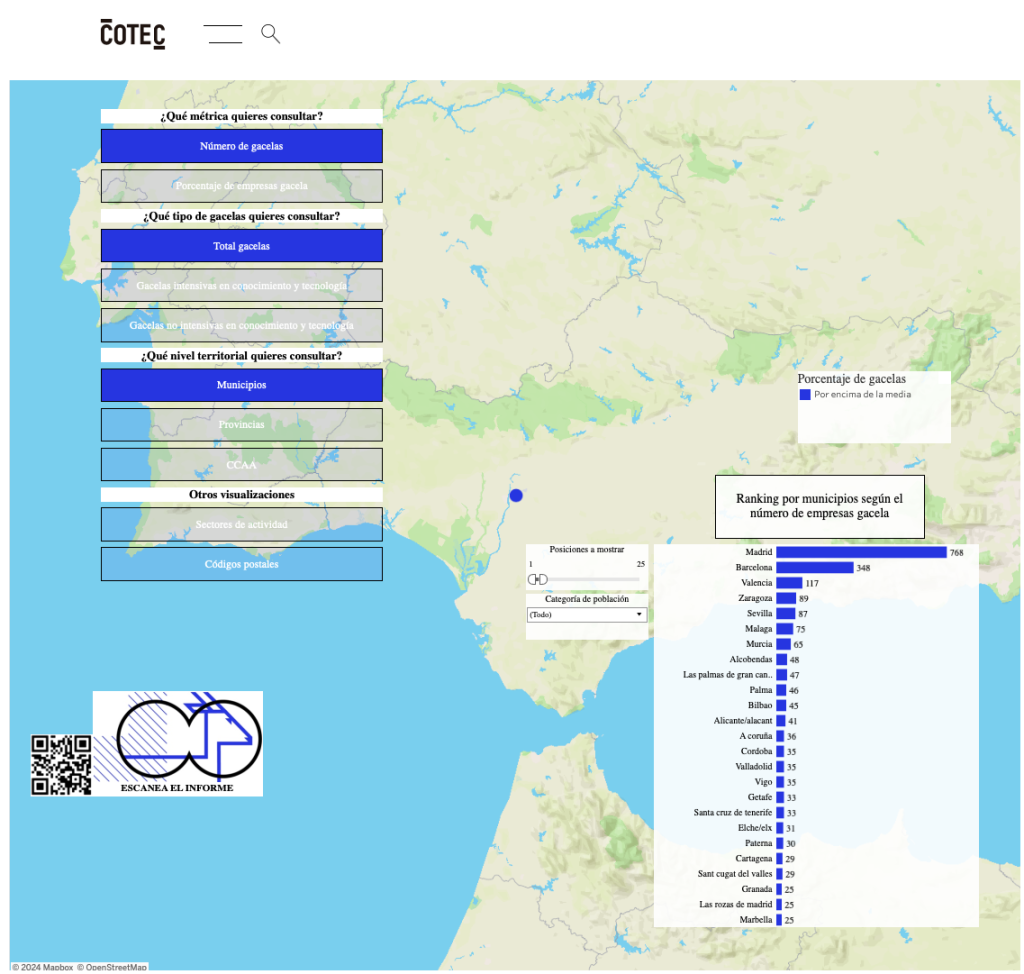Image resolution: width=1024 pixels, height=974 pixels.
Task: Open 'Sectores de actividad' visualization
Action: point(241,524)
